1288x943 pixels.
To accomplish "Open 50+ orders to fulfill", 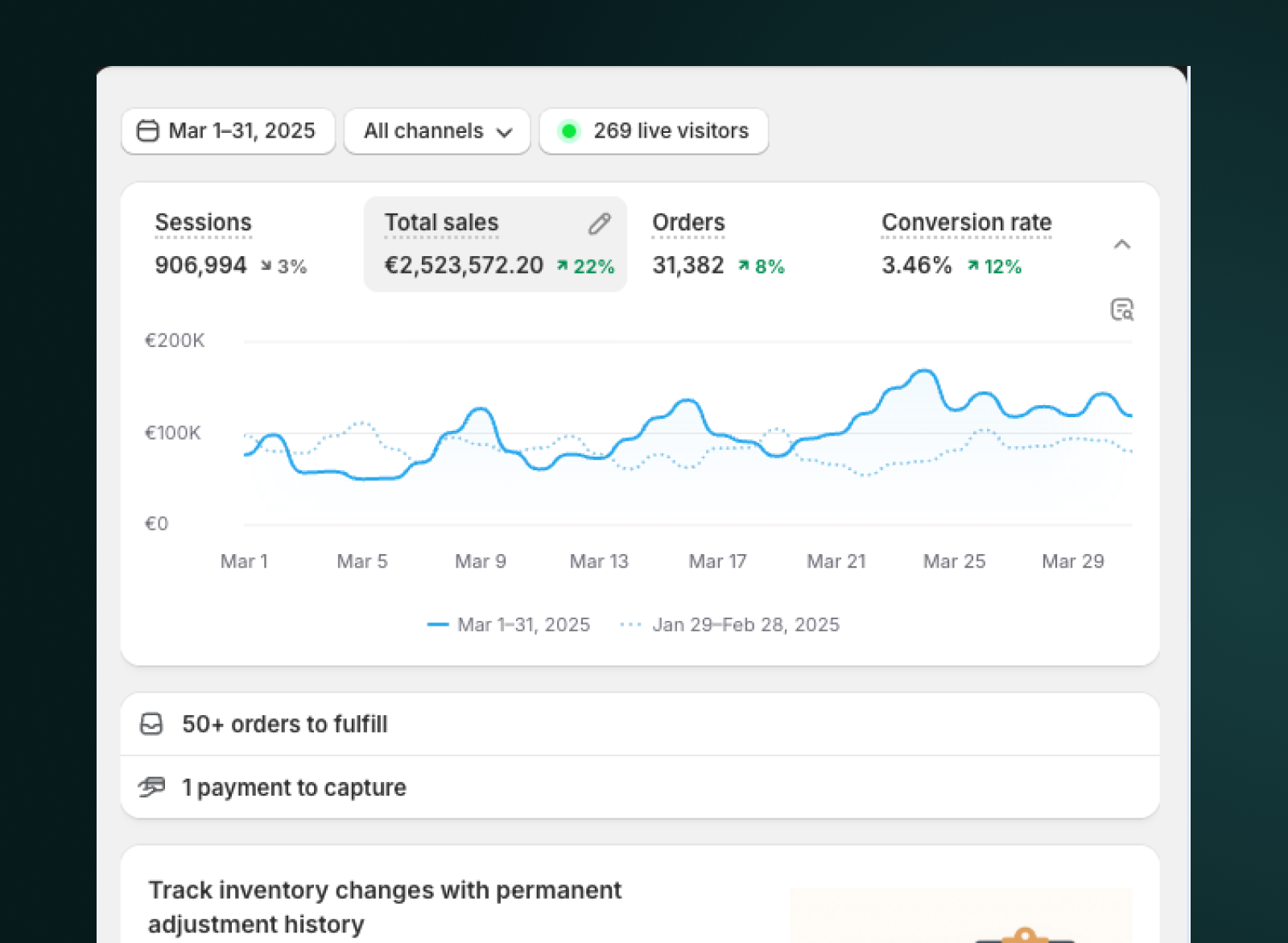I will pyautogui.click(x=640, y=724).
